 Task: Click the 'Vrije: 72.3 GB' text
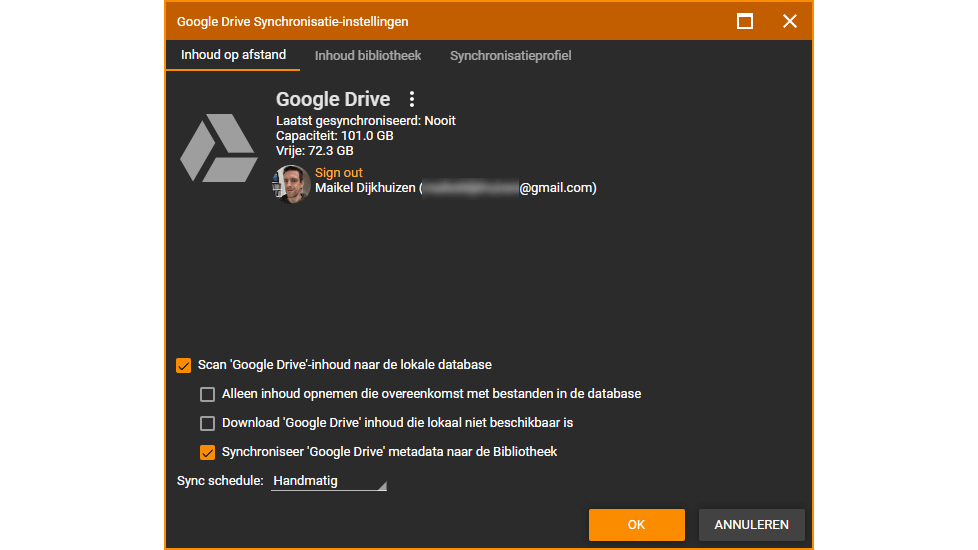pos(314,150)
